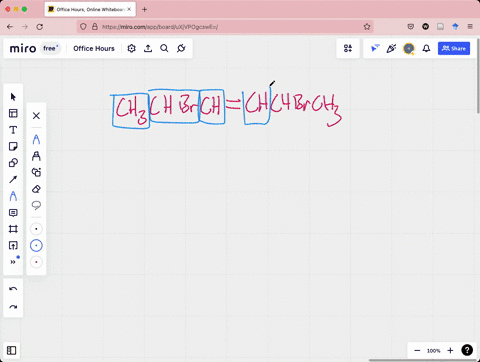Click the 100% zoom level
480x362 pixels.
(x=434, y=351)
